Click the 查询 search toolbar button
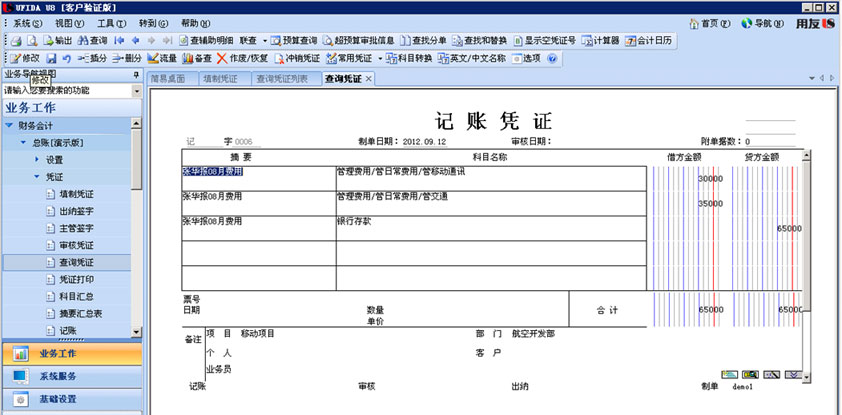This screenshot has height=415, width=842. click(x=92, y=41)
